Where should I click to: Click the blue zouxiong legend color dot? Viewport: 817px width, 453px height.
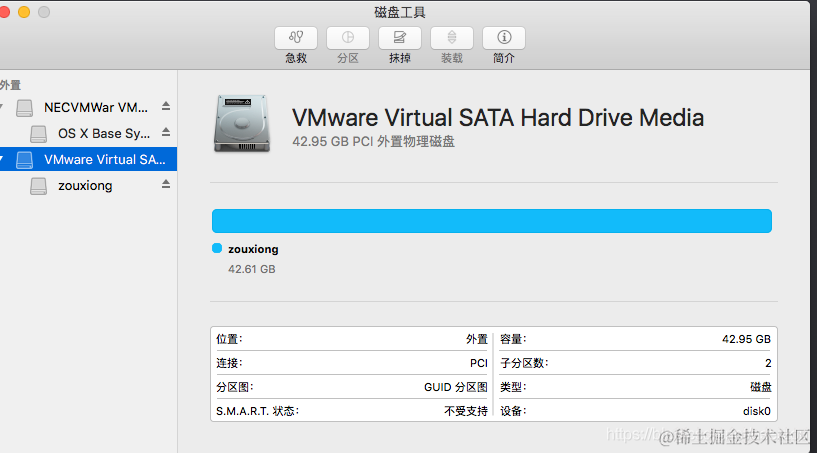(217, 248)
